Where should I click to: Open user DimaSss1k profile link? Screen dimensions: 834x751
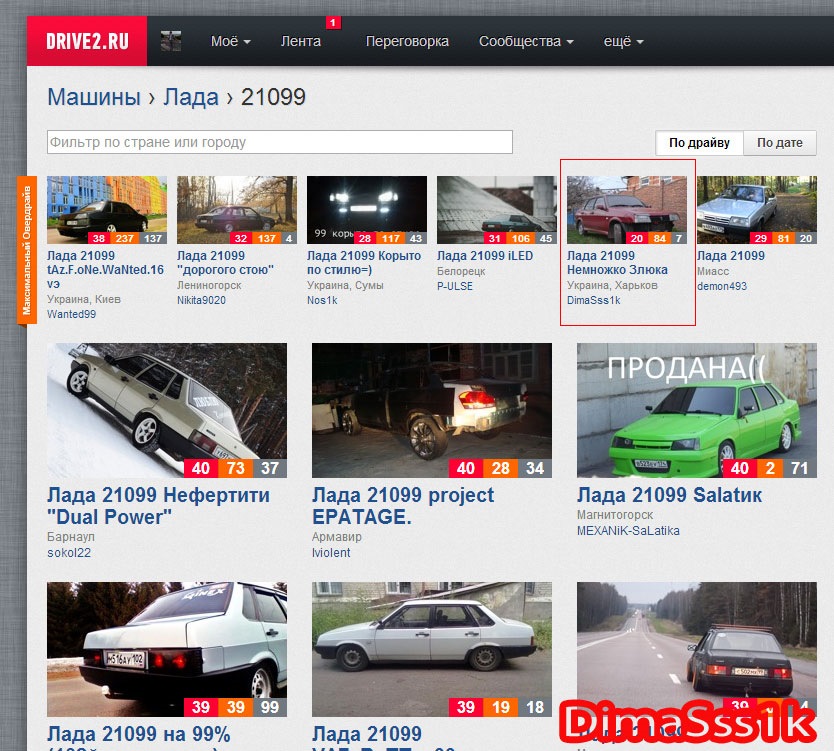point(594,300)
